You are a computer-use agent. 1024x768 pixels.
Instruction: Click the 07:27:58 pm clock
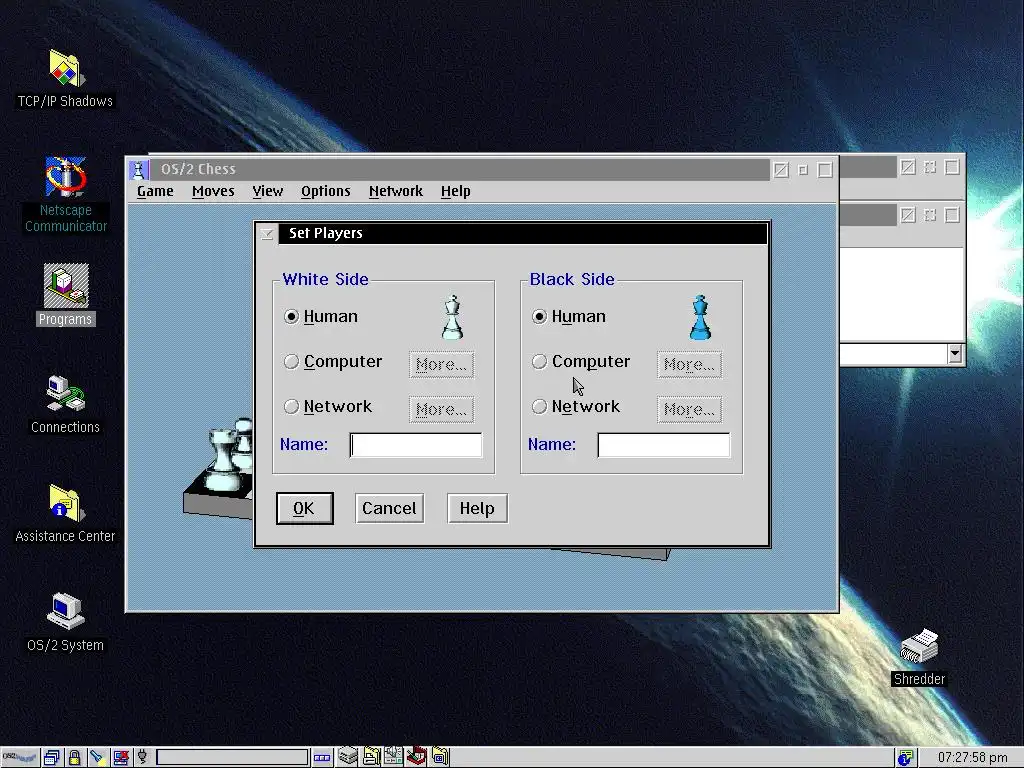pyautogui.click(x=972, y=758)
